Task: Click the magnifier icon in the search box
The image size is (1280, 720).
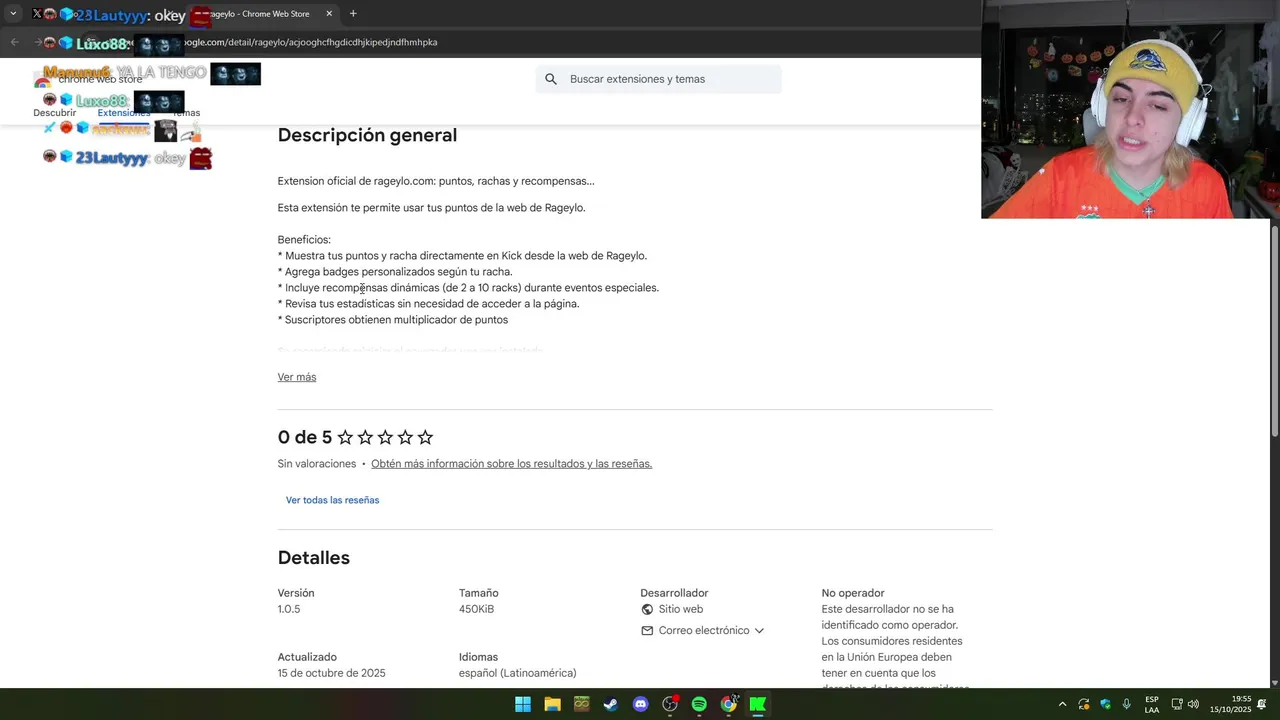Action: tap(551, 79)
